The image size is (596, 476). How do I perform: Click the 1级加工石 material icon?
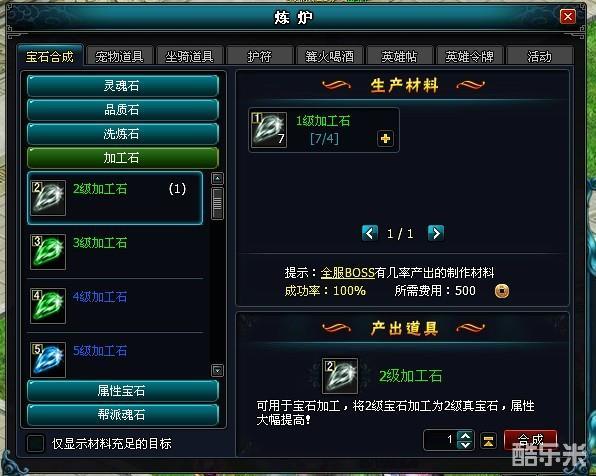point(269,130)
